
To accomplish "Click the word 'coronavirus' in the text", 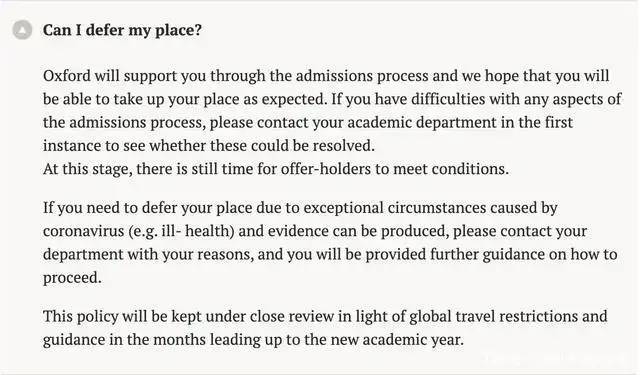I will (83, 231).
